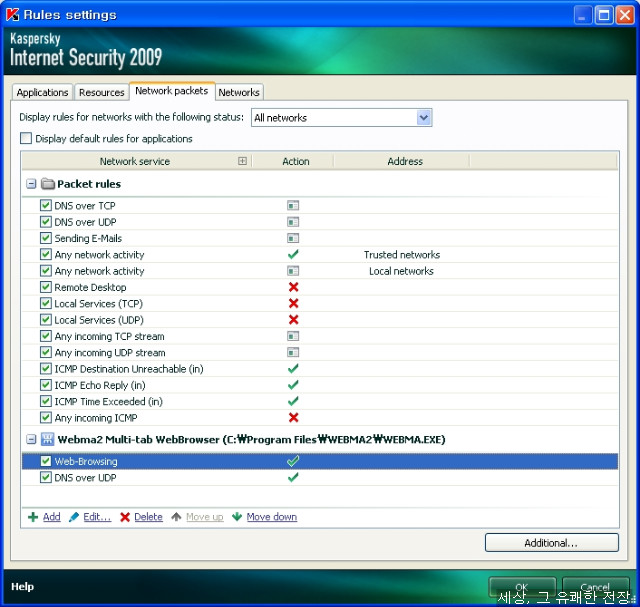Click the Edit... link
The width and height of the screenshot is (640, 607).
point(97,517)
